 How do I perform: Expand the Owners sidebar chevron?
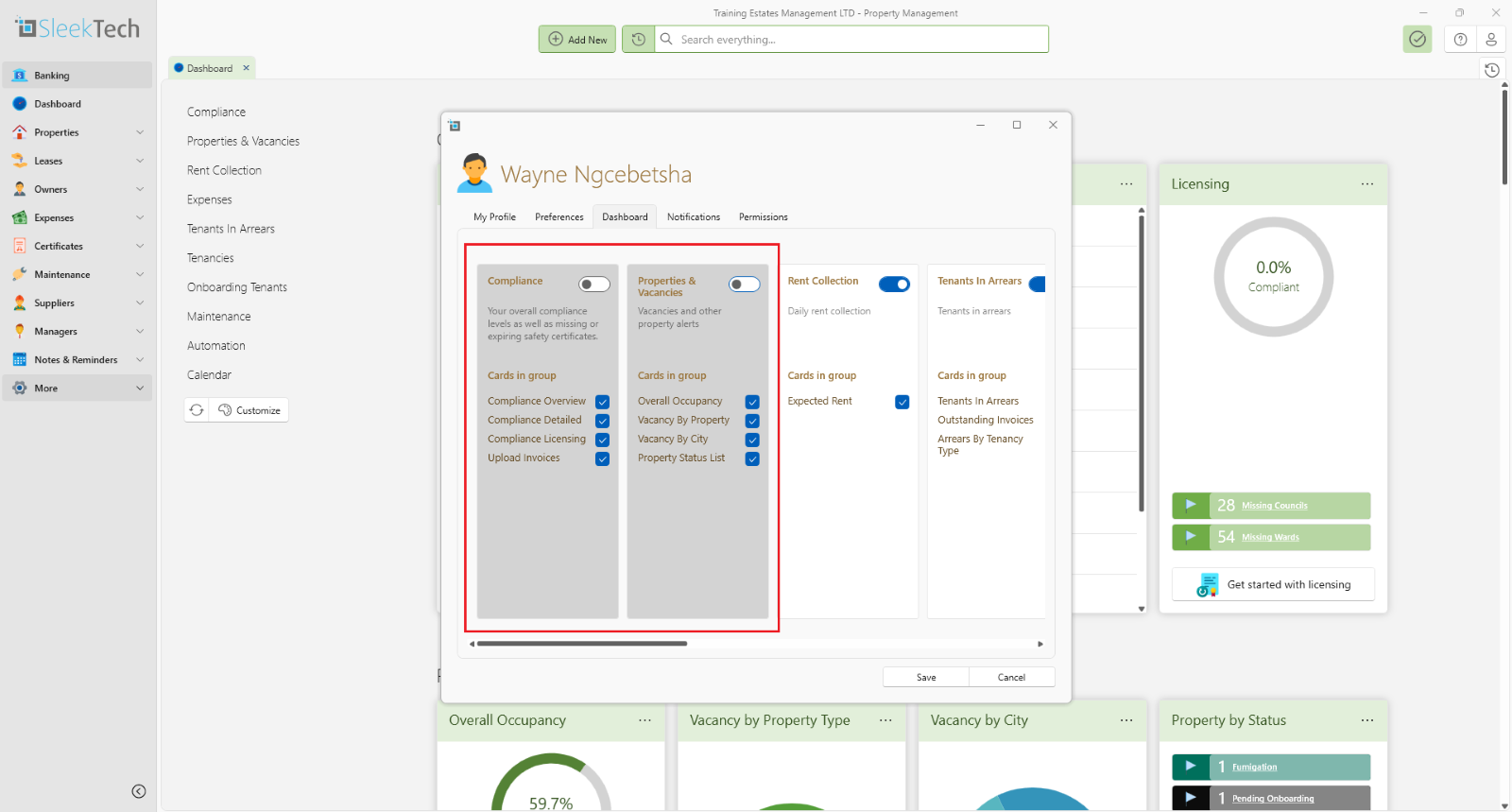[x=140, y=189]
